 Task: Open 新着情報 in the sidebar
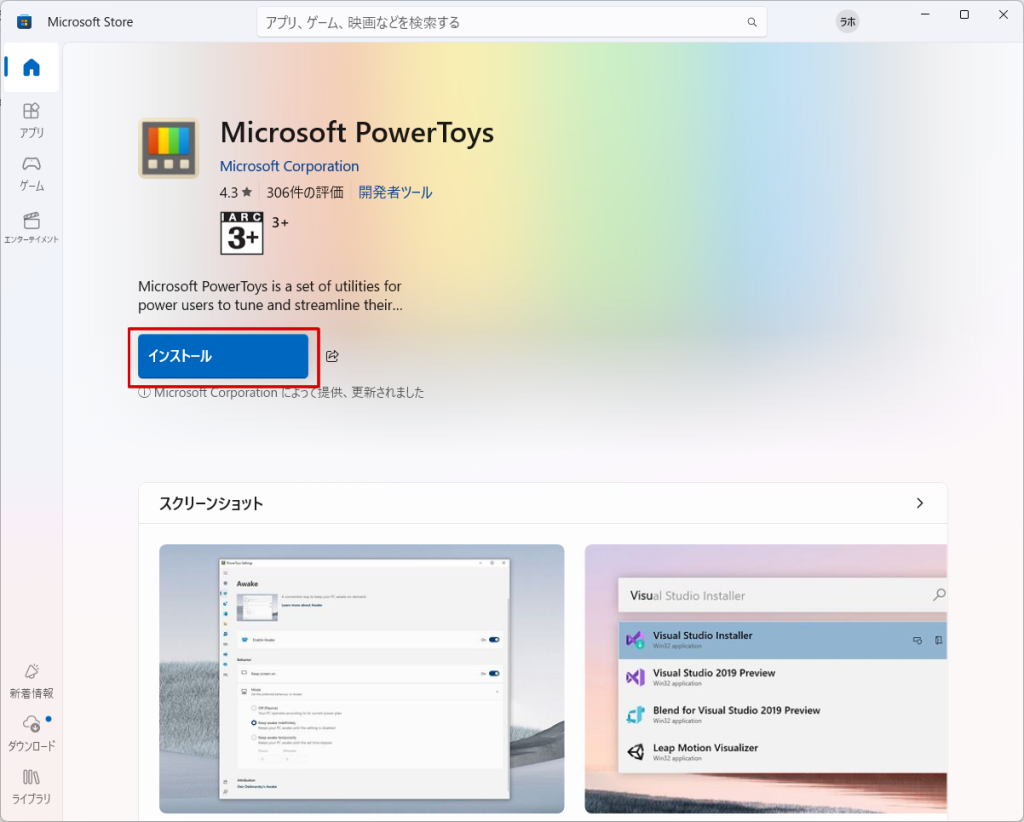tap(31, 680)
